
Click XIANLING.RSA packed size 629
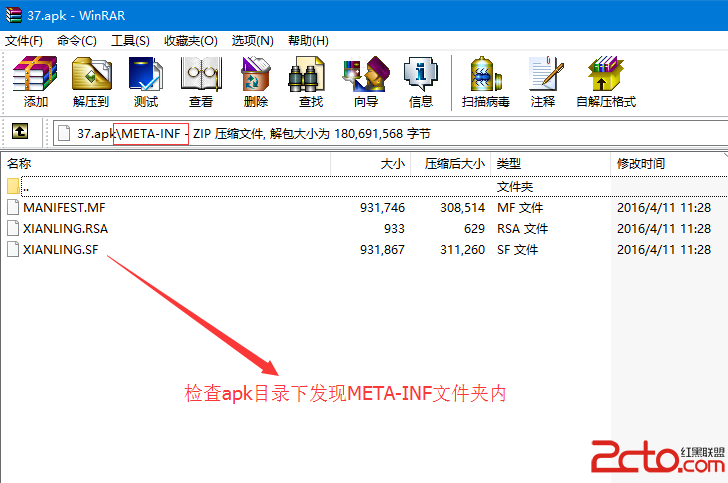click(474, 228)
